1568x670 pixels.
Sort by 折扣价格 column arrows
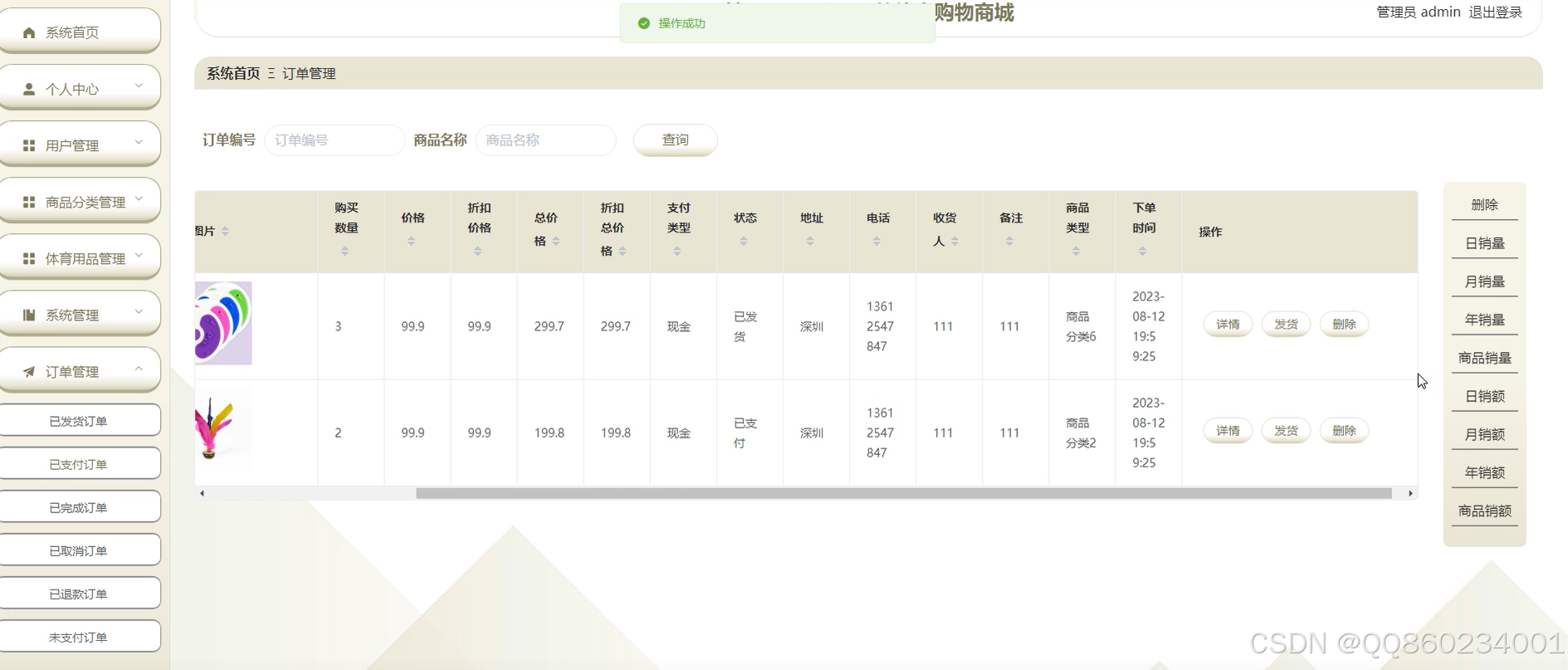(477, 251)
